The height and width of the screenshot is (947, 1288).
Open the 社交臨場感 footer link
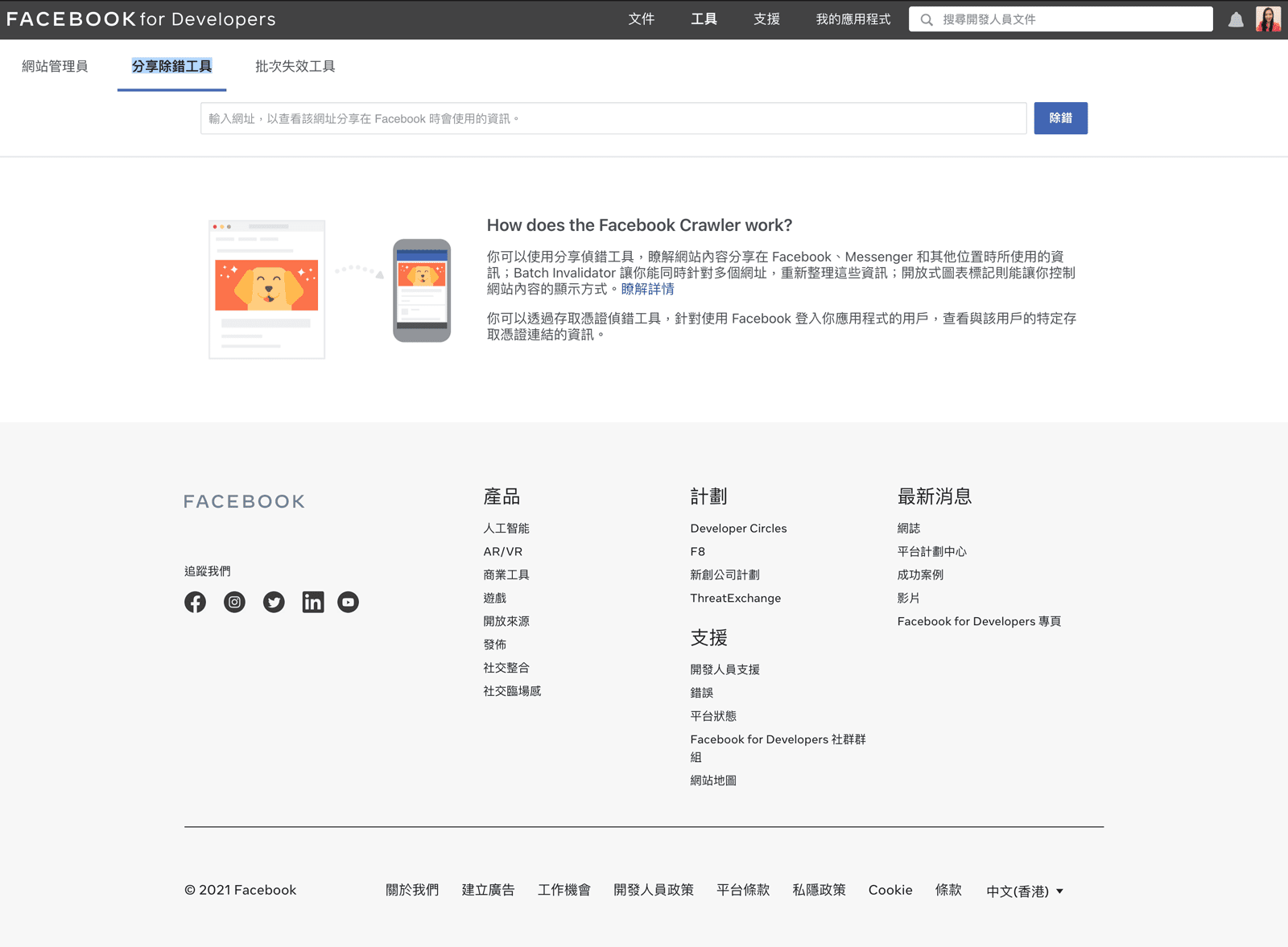(x=512, y=691)
